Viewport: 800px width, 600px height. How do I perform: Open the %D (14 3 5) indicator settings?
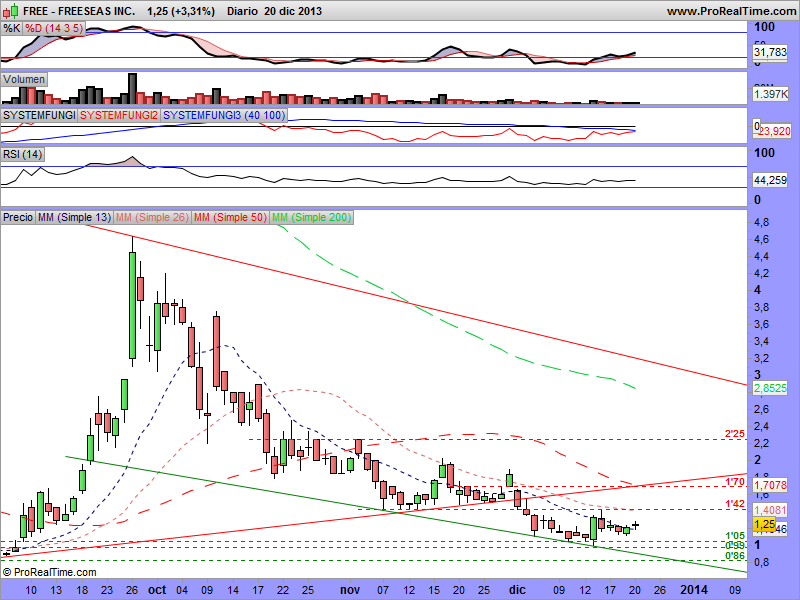[54, 28]
